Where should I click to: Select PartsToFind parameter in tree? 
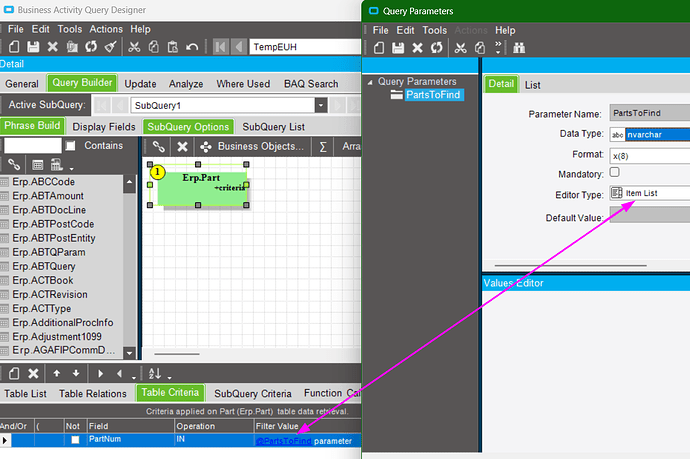pyautogui.click(x=433, y=95)
